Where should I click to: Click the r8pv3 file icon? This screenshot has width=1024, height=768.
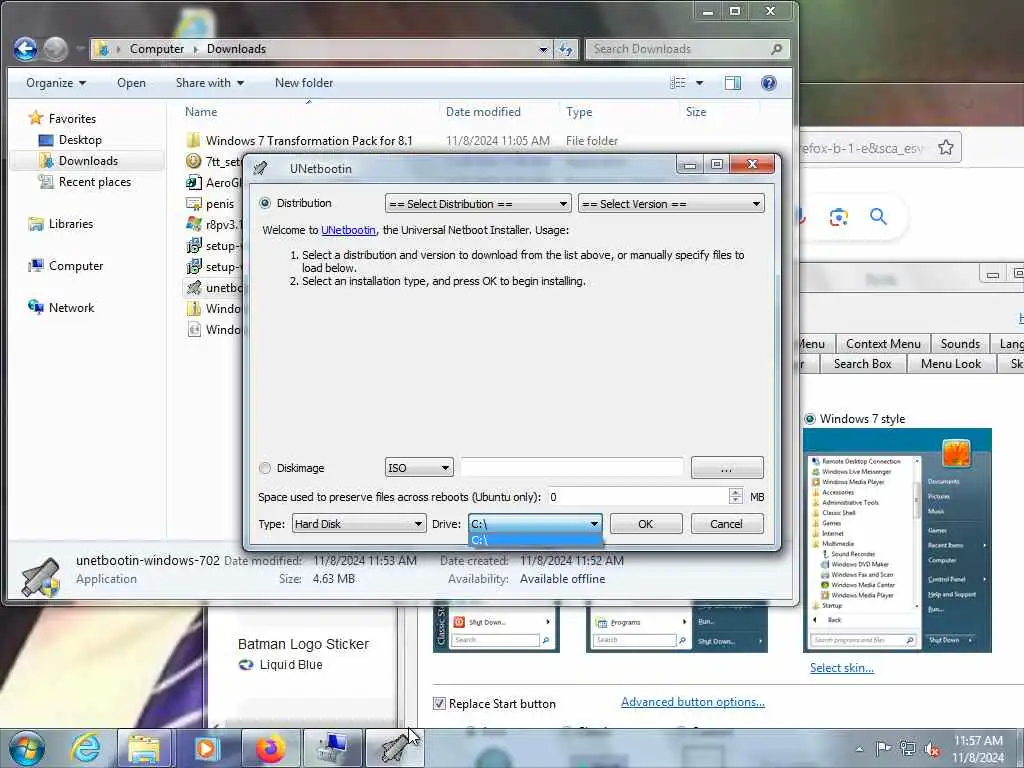(x=193, y=224)
